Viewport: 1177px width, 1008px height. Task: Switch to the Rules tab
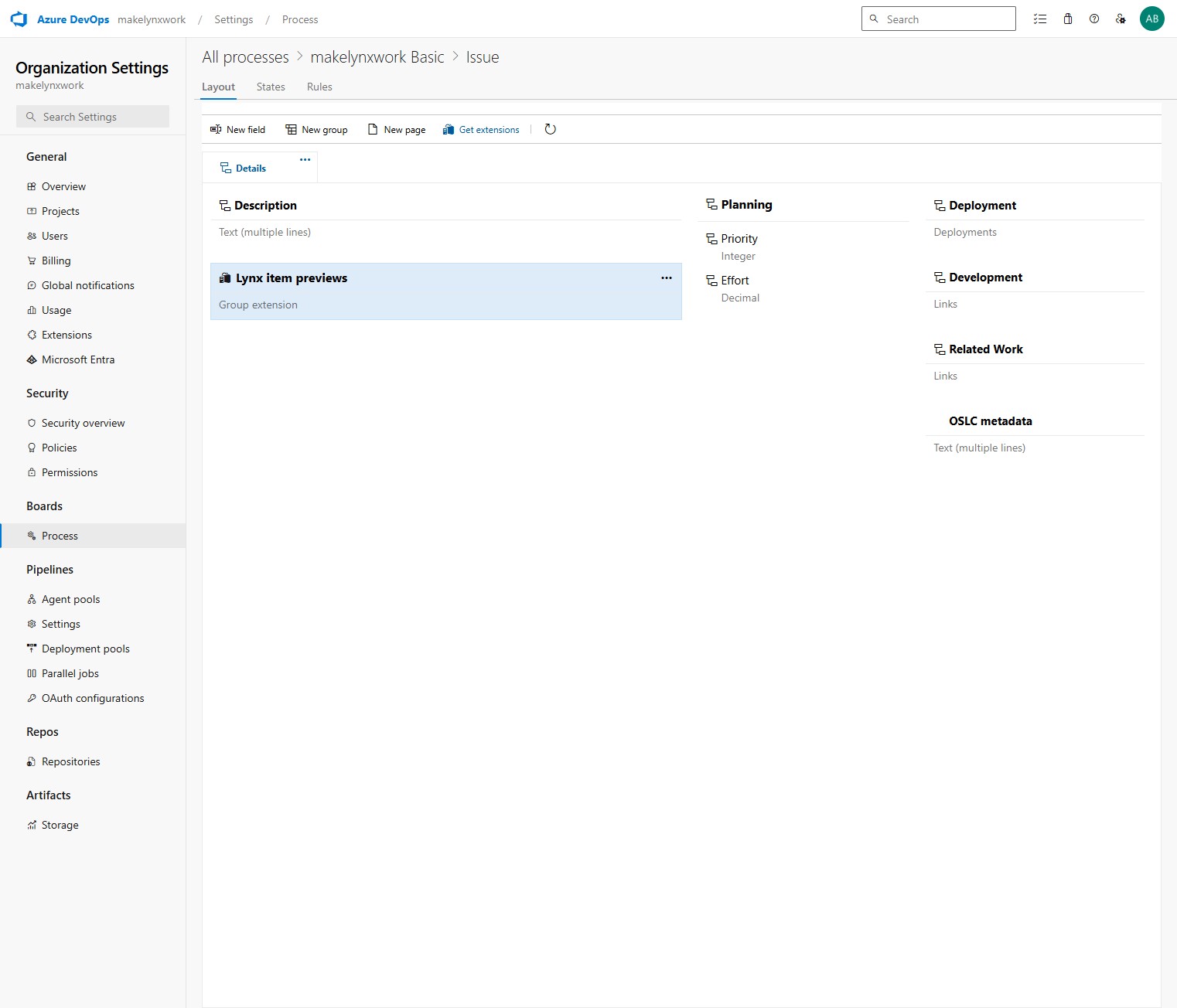[x=319, y=87]
